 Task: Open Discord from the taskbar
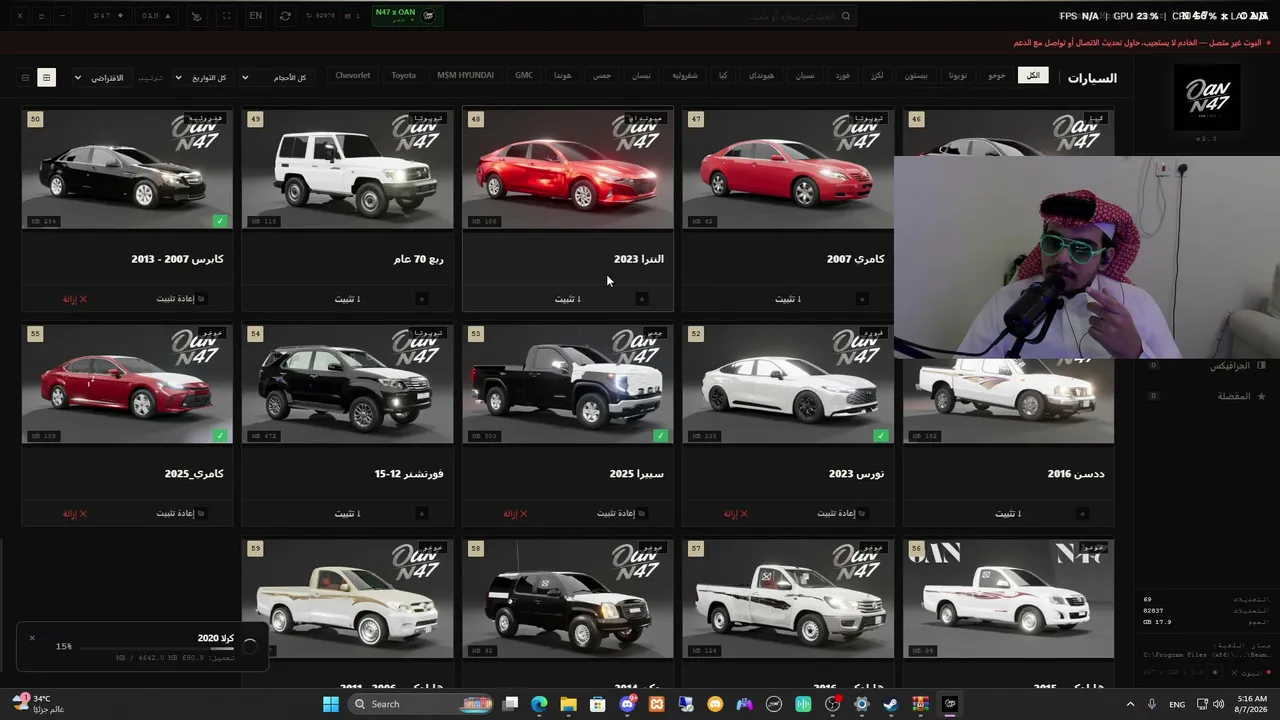[627, 704]
